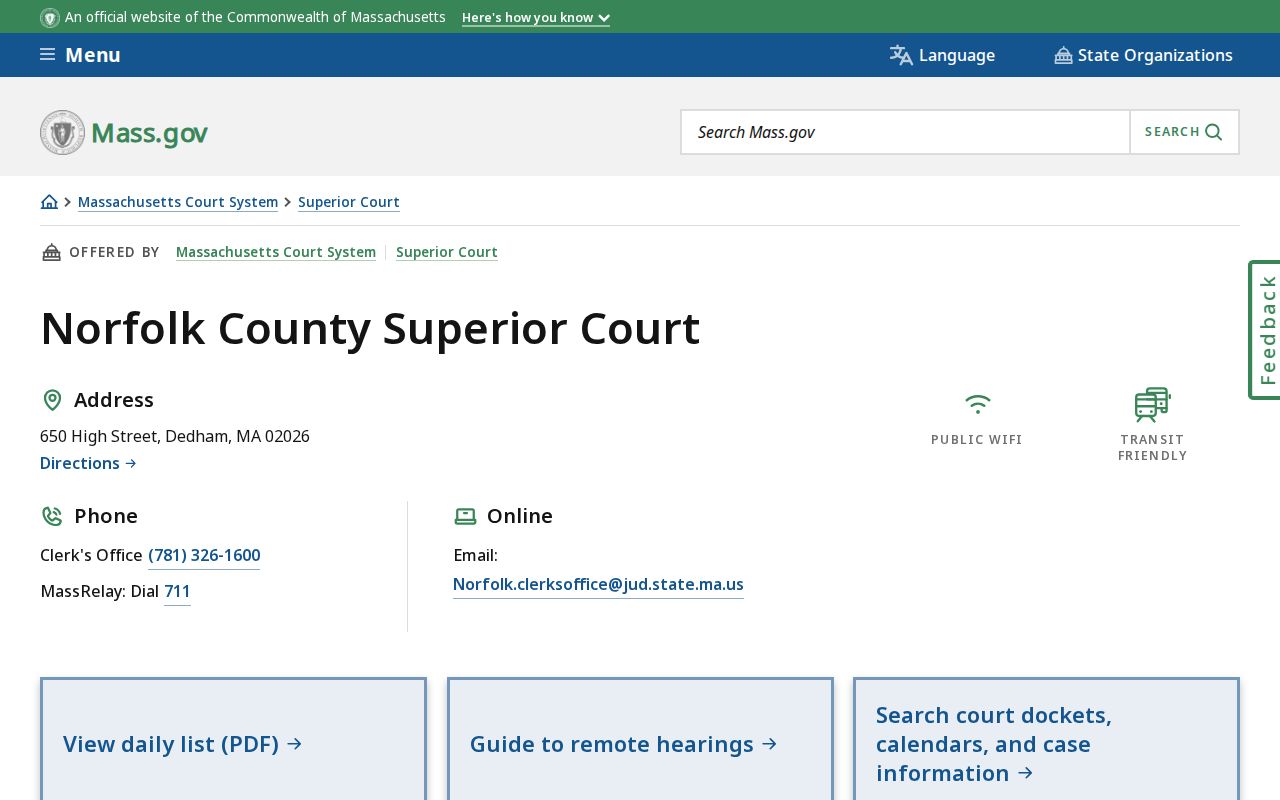
Task: Click the Online laptop icon
Action: 465,516
